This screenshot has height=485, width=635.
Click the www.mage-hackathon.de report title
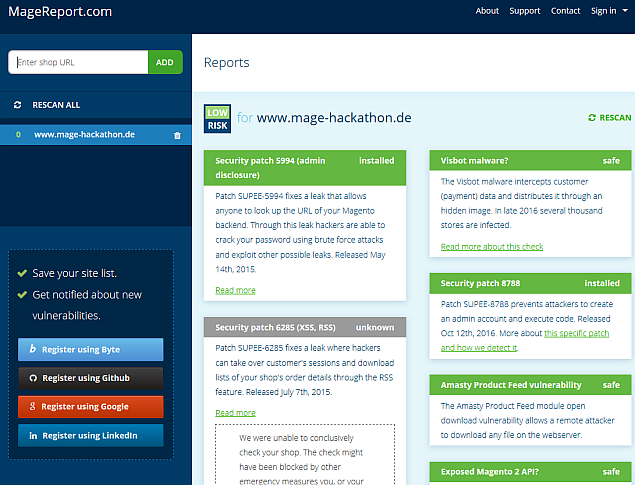334,117
